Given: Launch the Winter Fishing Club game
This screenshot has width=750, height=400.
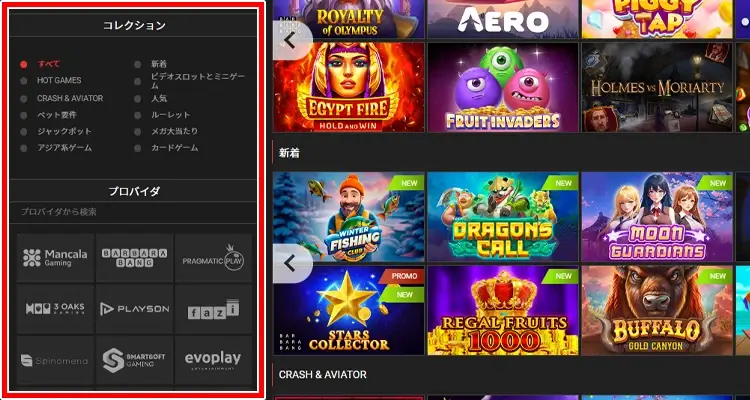Looking at the screenshot, I should pyautogui.click(x=348, y=217).
